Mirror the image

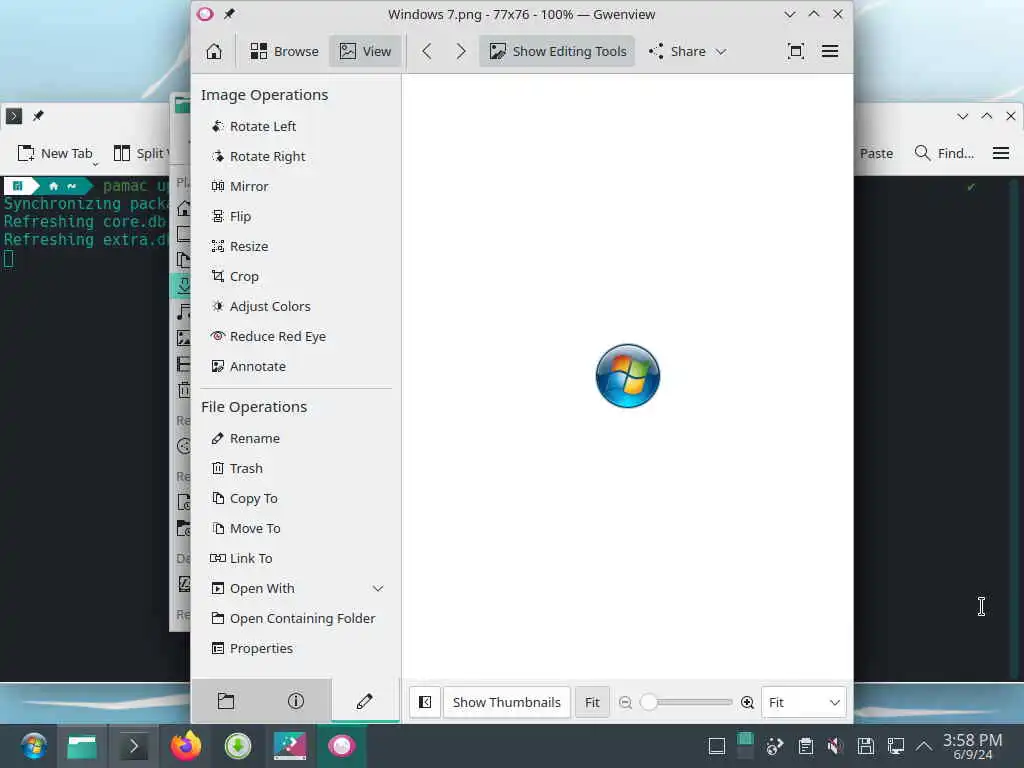click(x=239, y=186)
